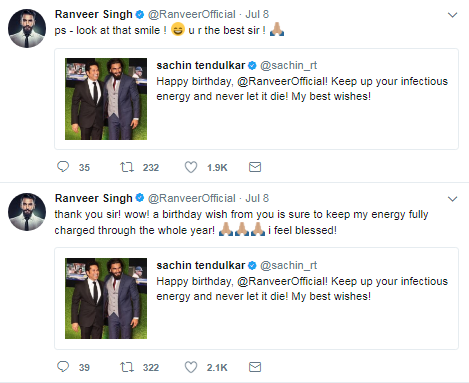
Task: Open Ranveer Singh profile name in first tweet
Action: coord(94,14)
